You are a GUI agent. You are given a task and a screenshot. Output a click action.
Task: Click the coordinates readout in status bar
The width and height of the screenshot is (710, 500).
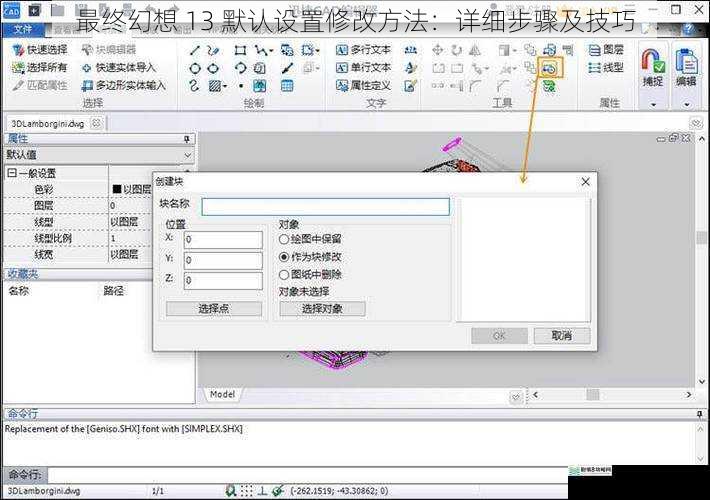[340, 491]
